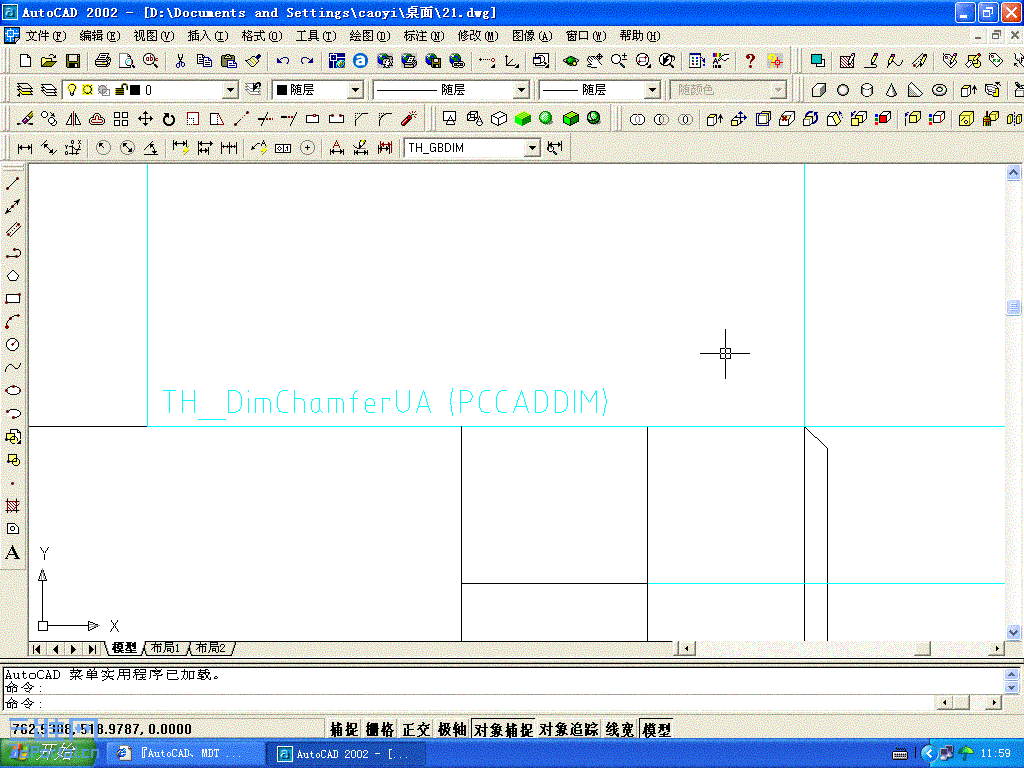Open a drawing file with Open icon
This screenshot has height=768, width=1024.
pyautogui.click(x=48, y=61)
